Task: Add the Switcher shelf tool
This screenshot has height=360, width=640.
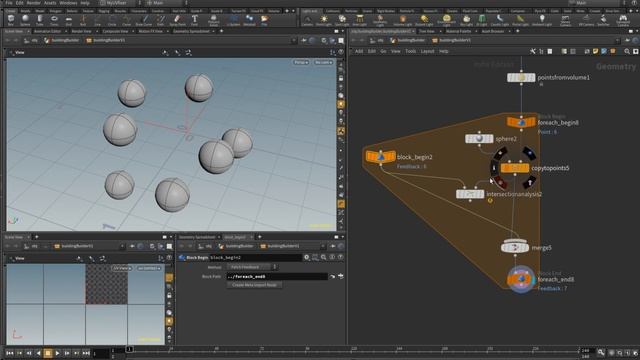Action: (x=603, y=20)
